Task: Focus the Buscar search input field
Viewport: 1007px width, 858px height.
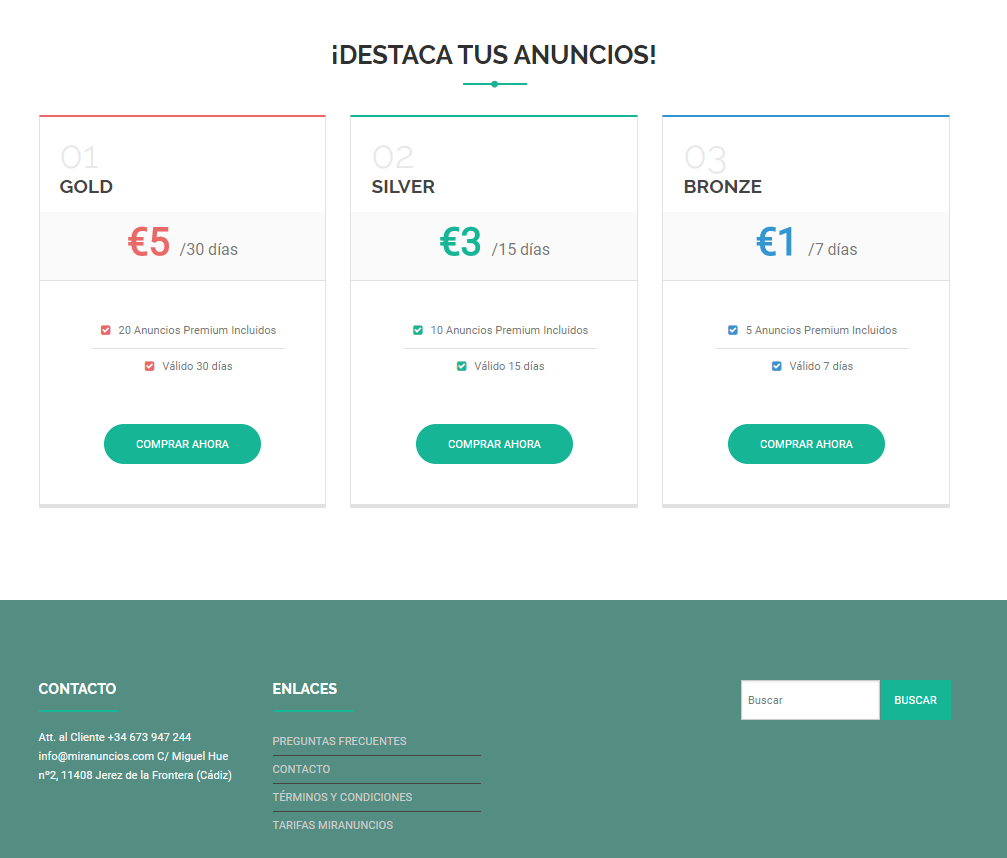Action: pyautogui.click(x=810, y=700)
